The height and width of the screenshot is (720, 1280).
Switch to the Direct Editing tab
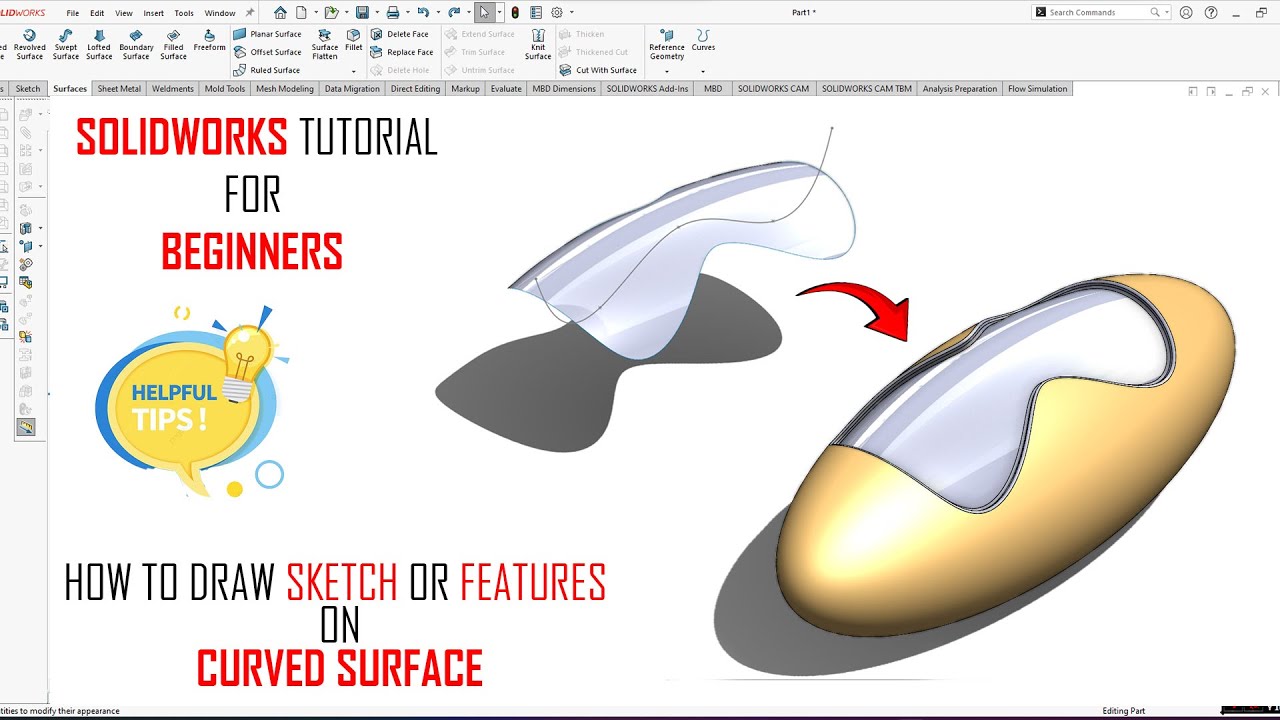coord(415,89)
